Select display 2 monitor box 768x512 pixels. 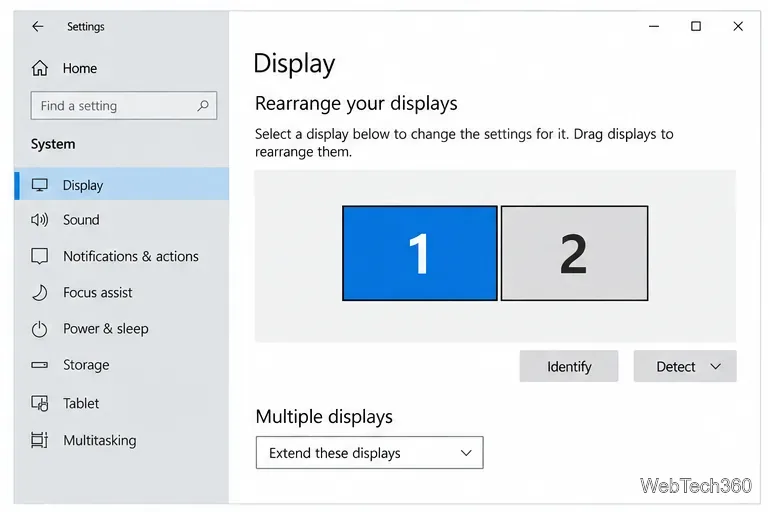(574, 253)
